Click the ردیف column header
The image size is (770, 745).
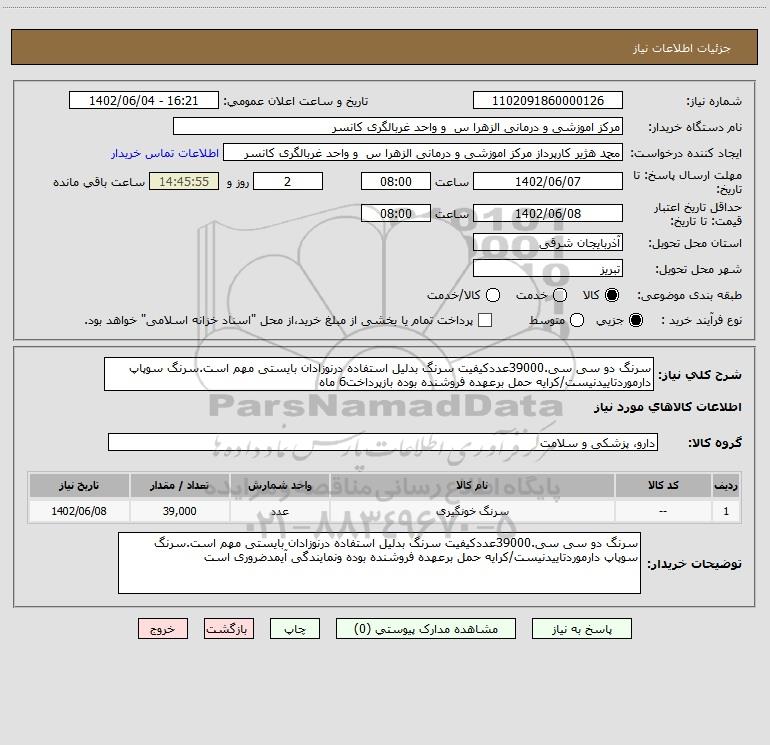point(726,485)
